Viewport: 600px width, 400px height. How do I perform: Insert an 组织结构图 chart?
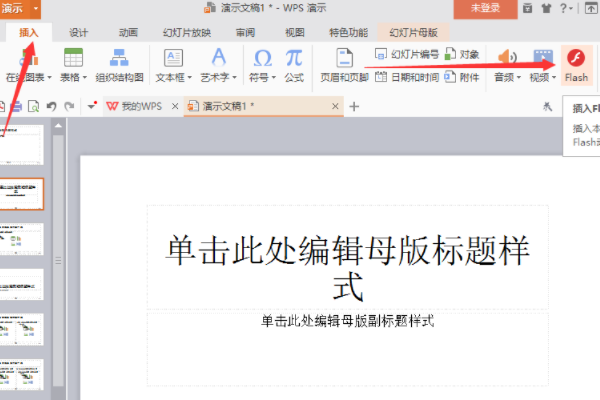119,65
